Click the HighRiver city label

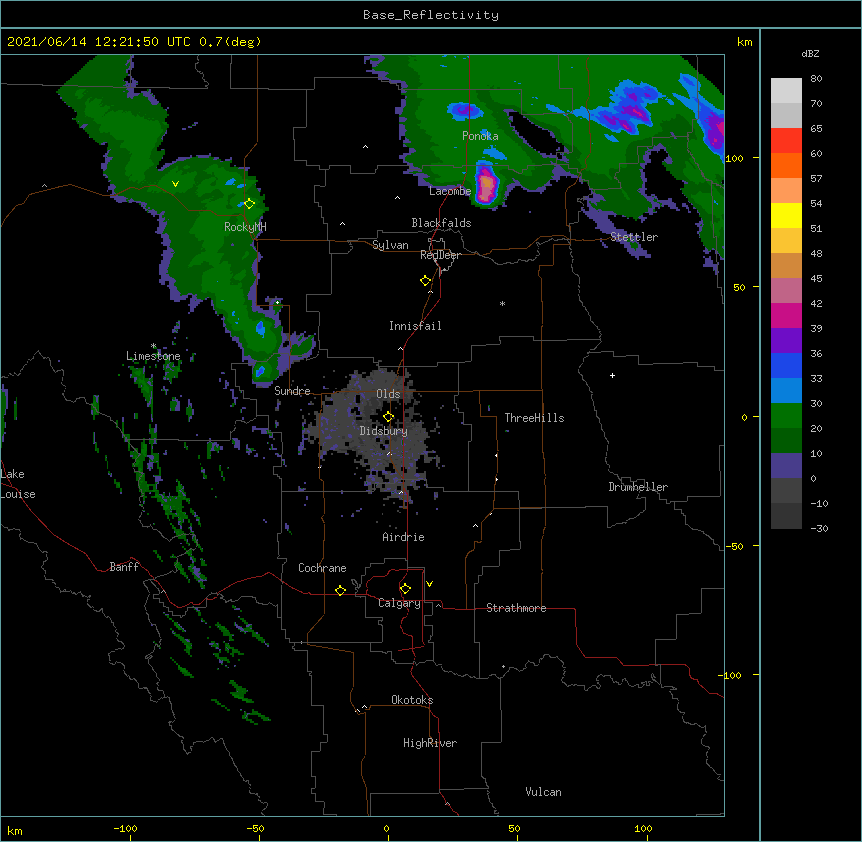click(x=430, y=743)
